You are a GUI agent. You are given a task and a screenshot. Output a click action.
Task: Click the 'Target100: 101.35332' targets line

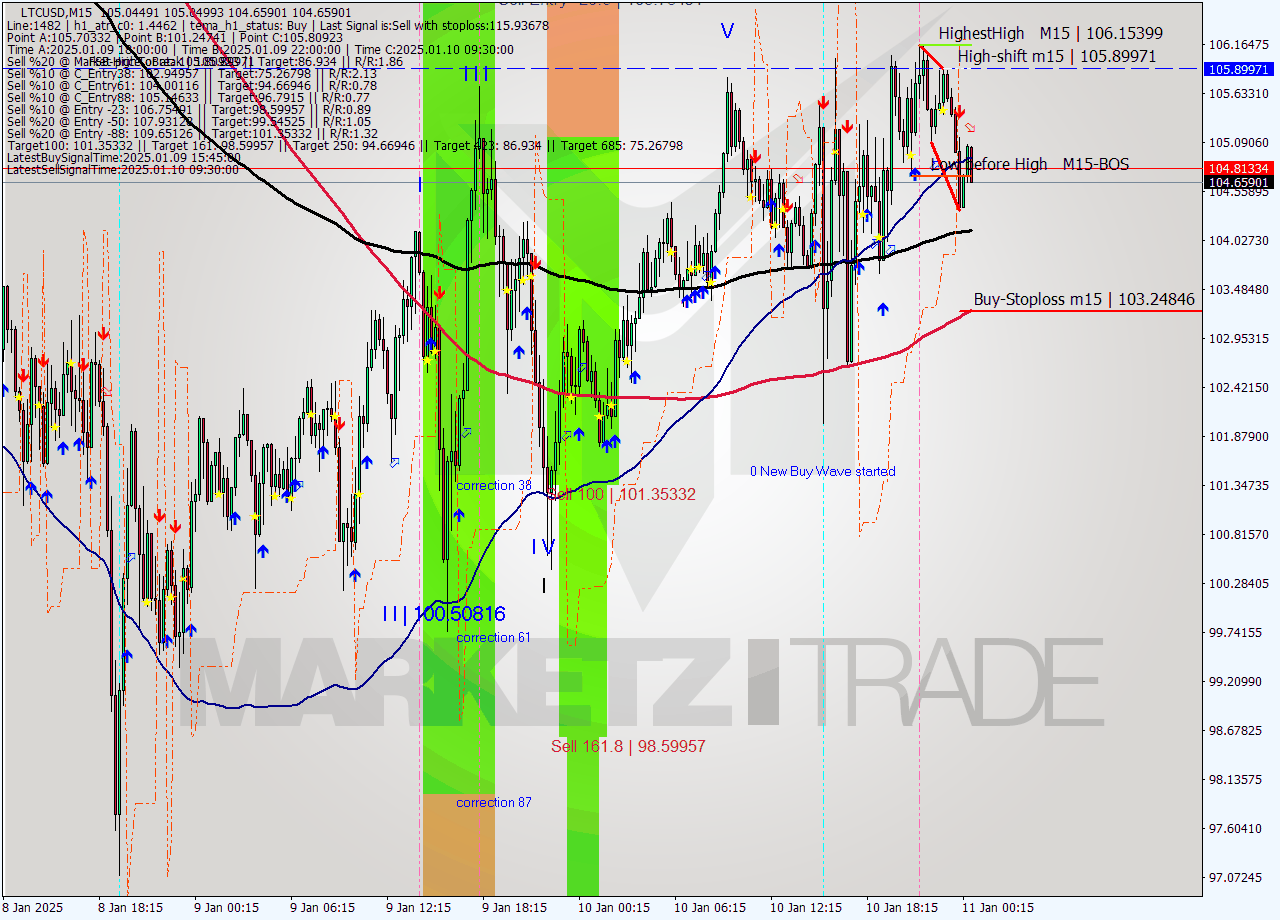344,146
